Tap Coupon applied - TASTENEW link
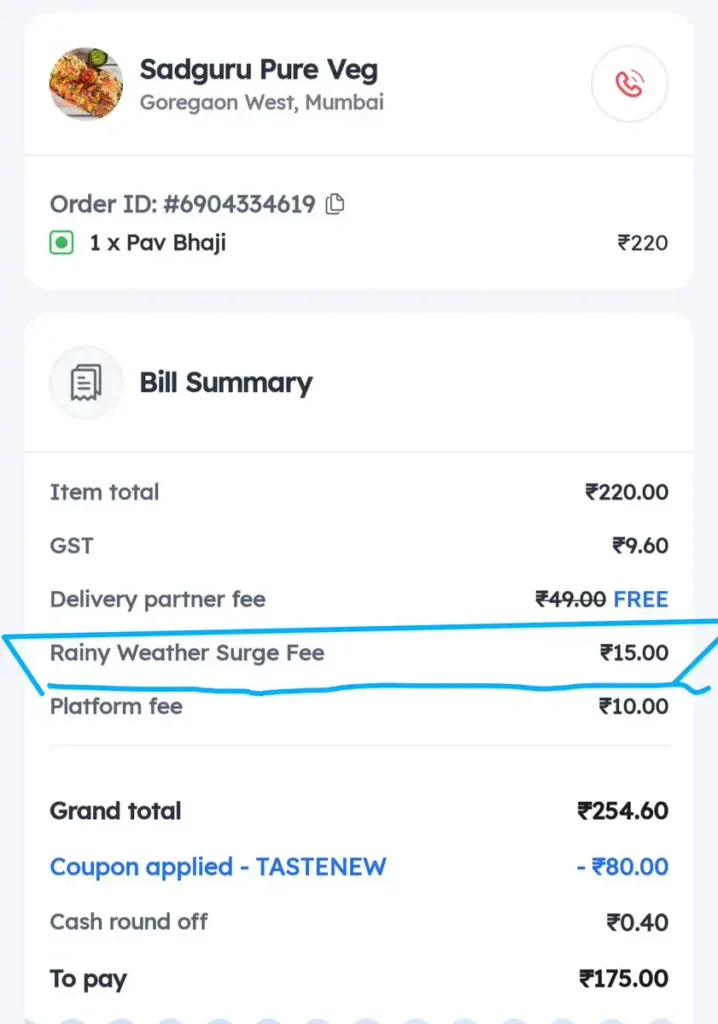The image size is (718, 1024). 218,867
